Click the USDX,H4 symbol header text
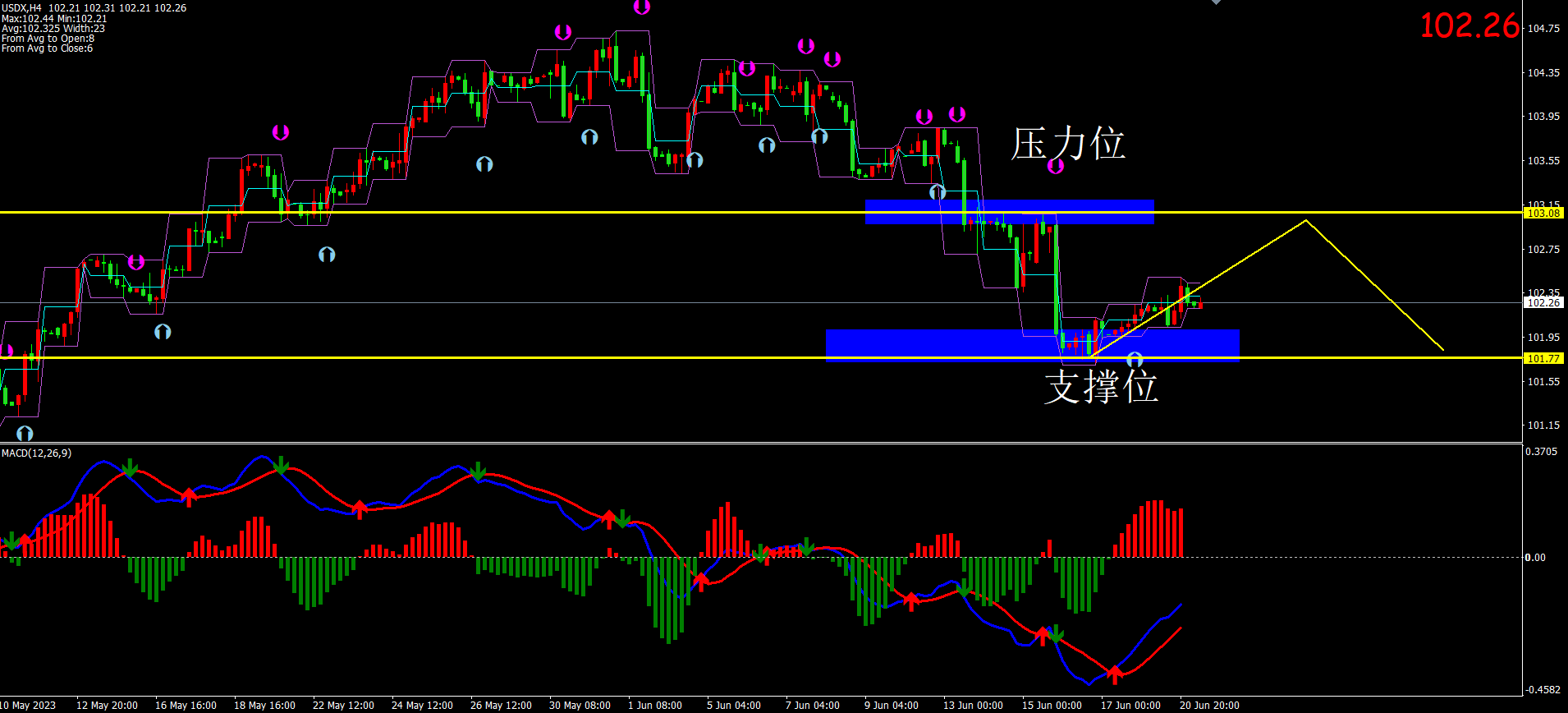Screen dimensions: 1568x713 [x=22, y=8]
